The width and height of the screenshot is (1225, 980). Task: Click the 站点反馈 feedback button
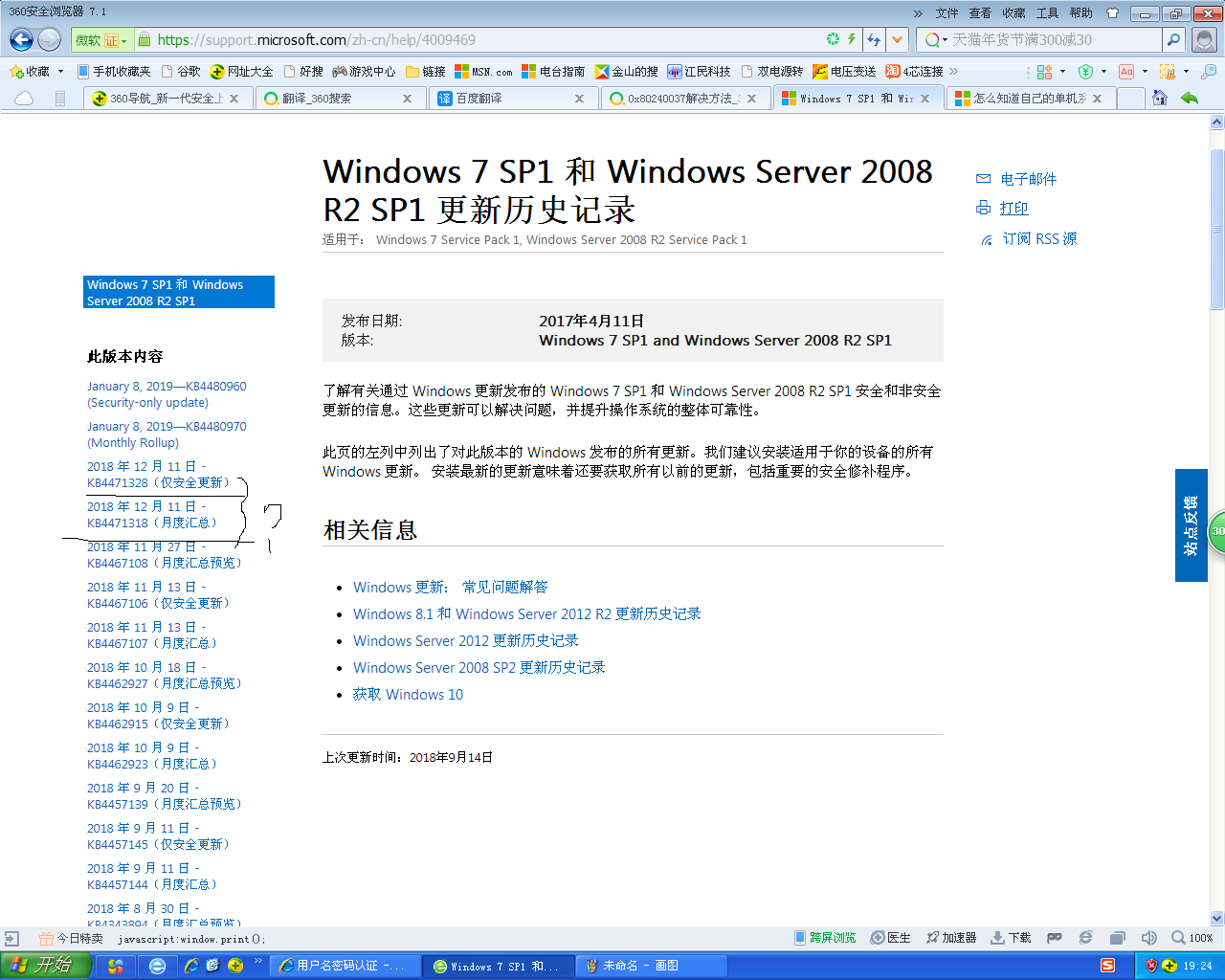(x=1191, y=525)
